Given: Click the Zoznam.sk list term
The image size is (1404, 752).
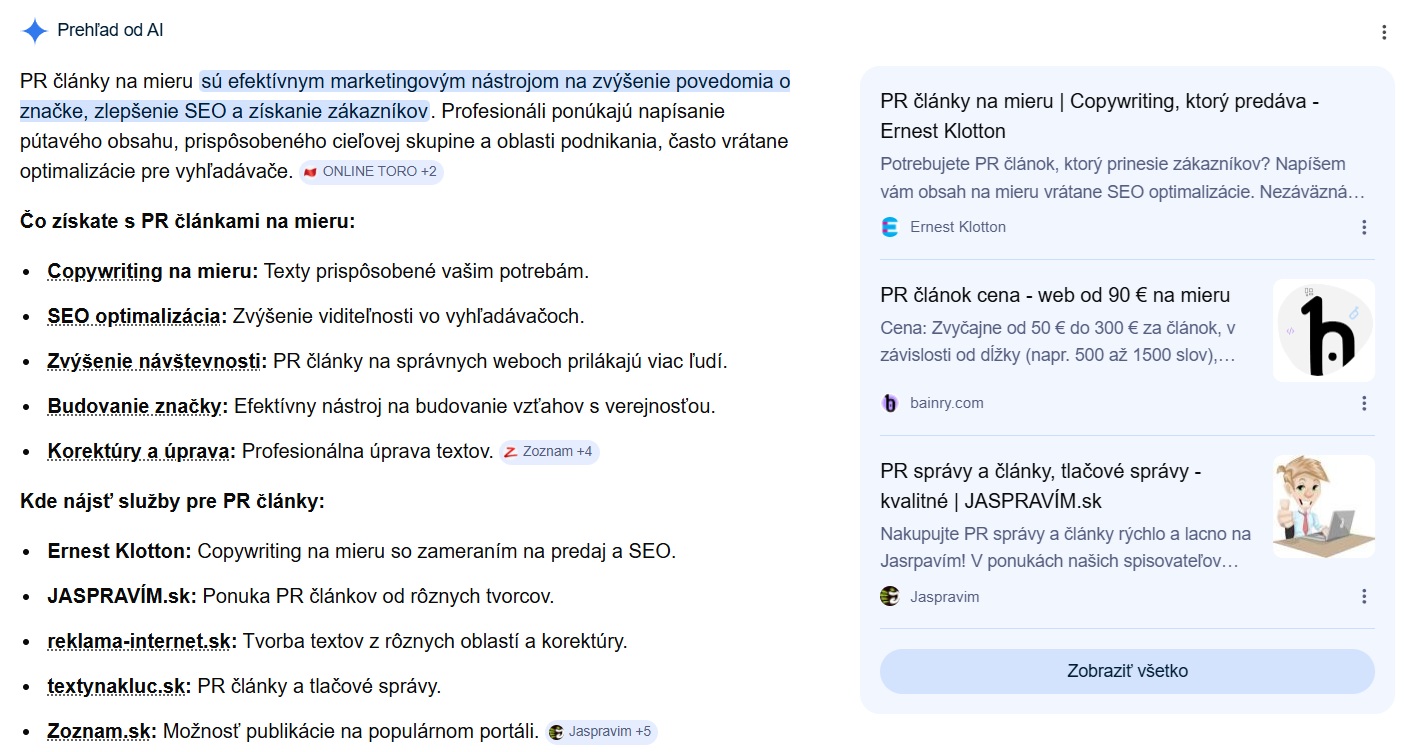Looking at the screenshot, I should click(x=102, y=731).
